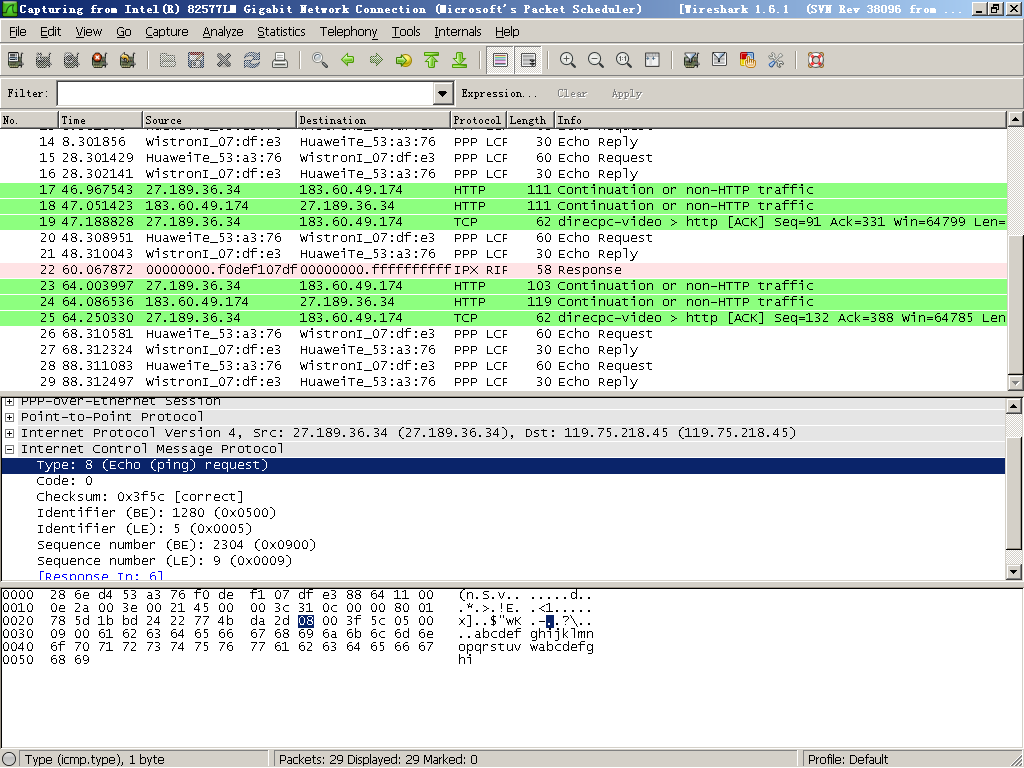Save the capture file via toolbar
The height and width of the screenshot is (768, 1024).
pos(196,61)
